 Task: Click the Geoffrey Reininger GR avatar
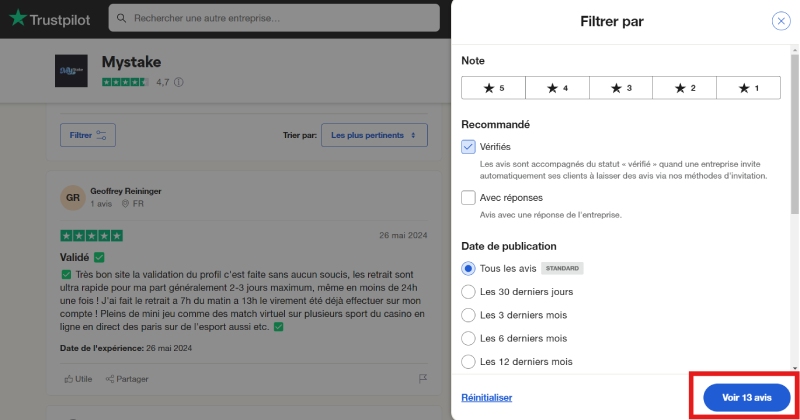tap(72, 197)
